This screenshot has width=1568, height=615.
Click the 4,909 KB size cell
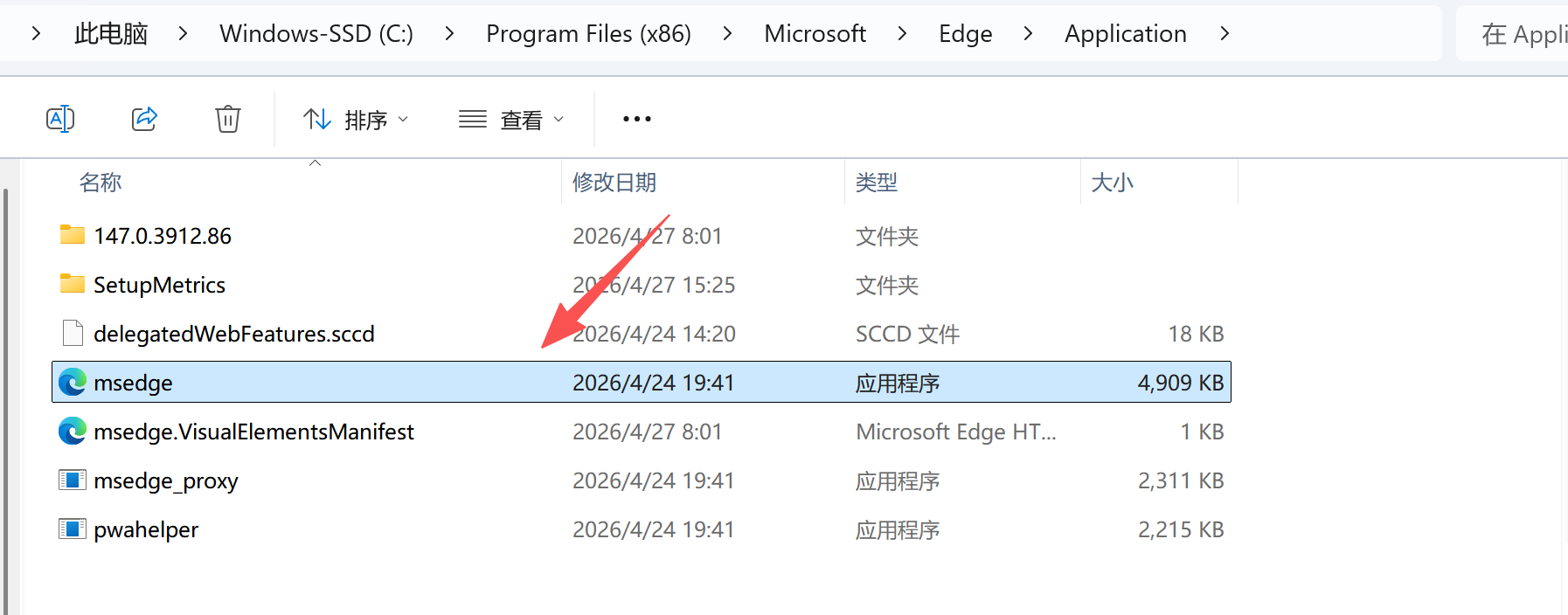tap(1181, 383)
